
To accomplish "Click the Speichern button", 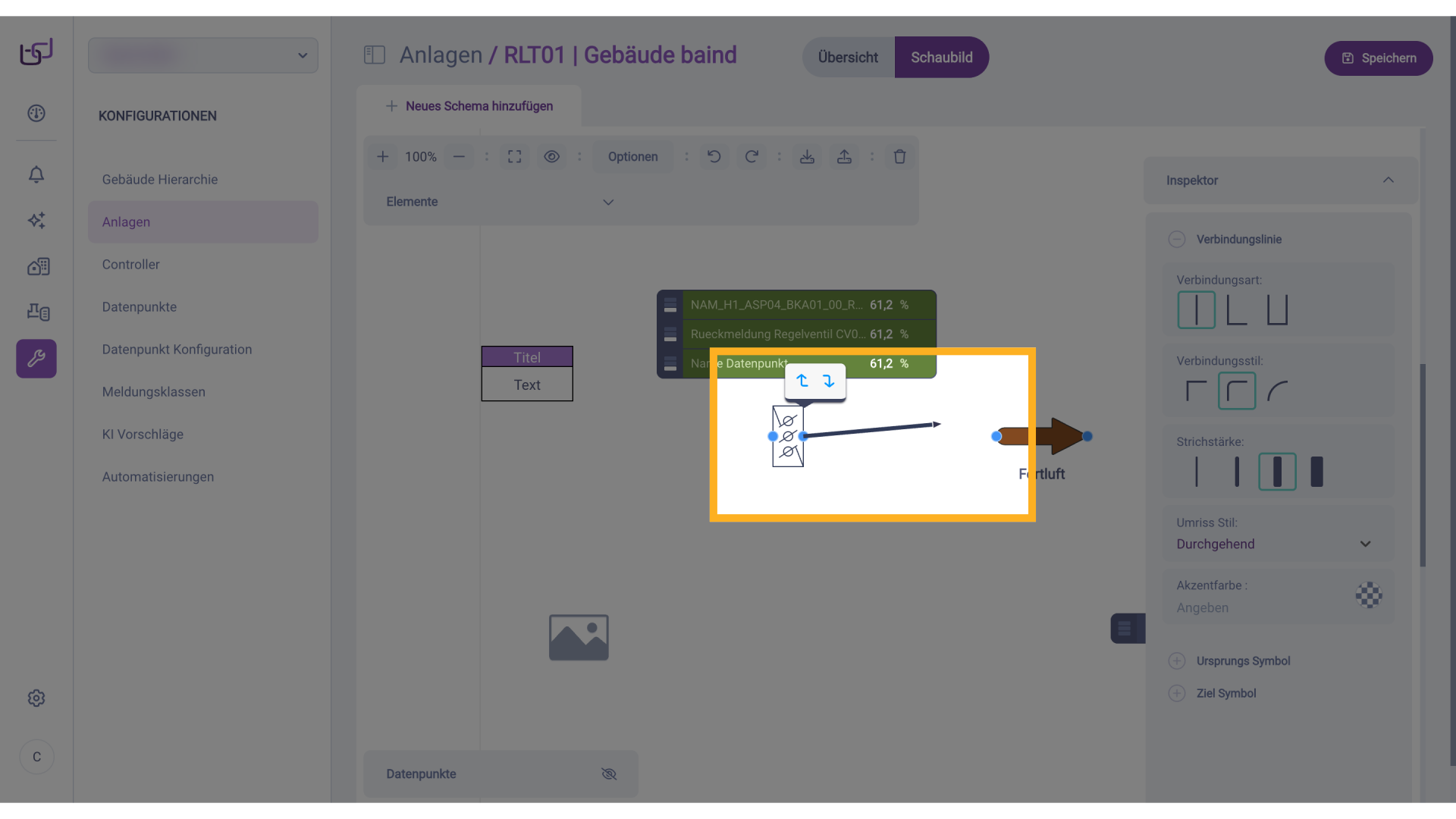I will pyautogui.click(x=1378, y=58).
